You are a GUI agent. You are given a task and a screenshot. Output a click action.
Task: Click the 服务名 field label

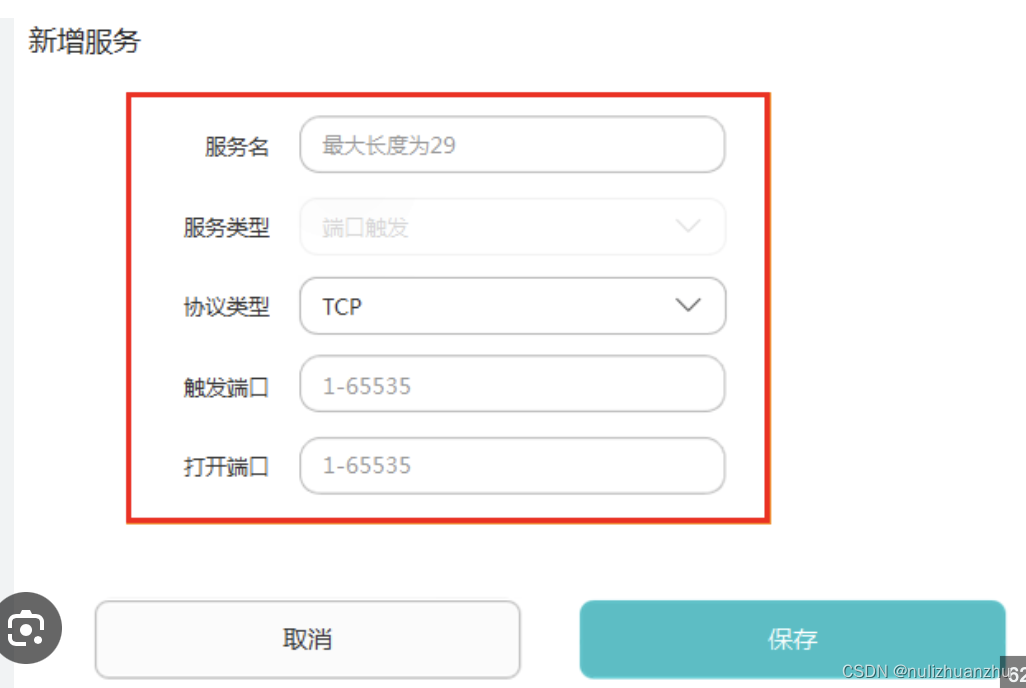pyautogui.click(x=237, y=147)
